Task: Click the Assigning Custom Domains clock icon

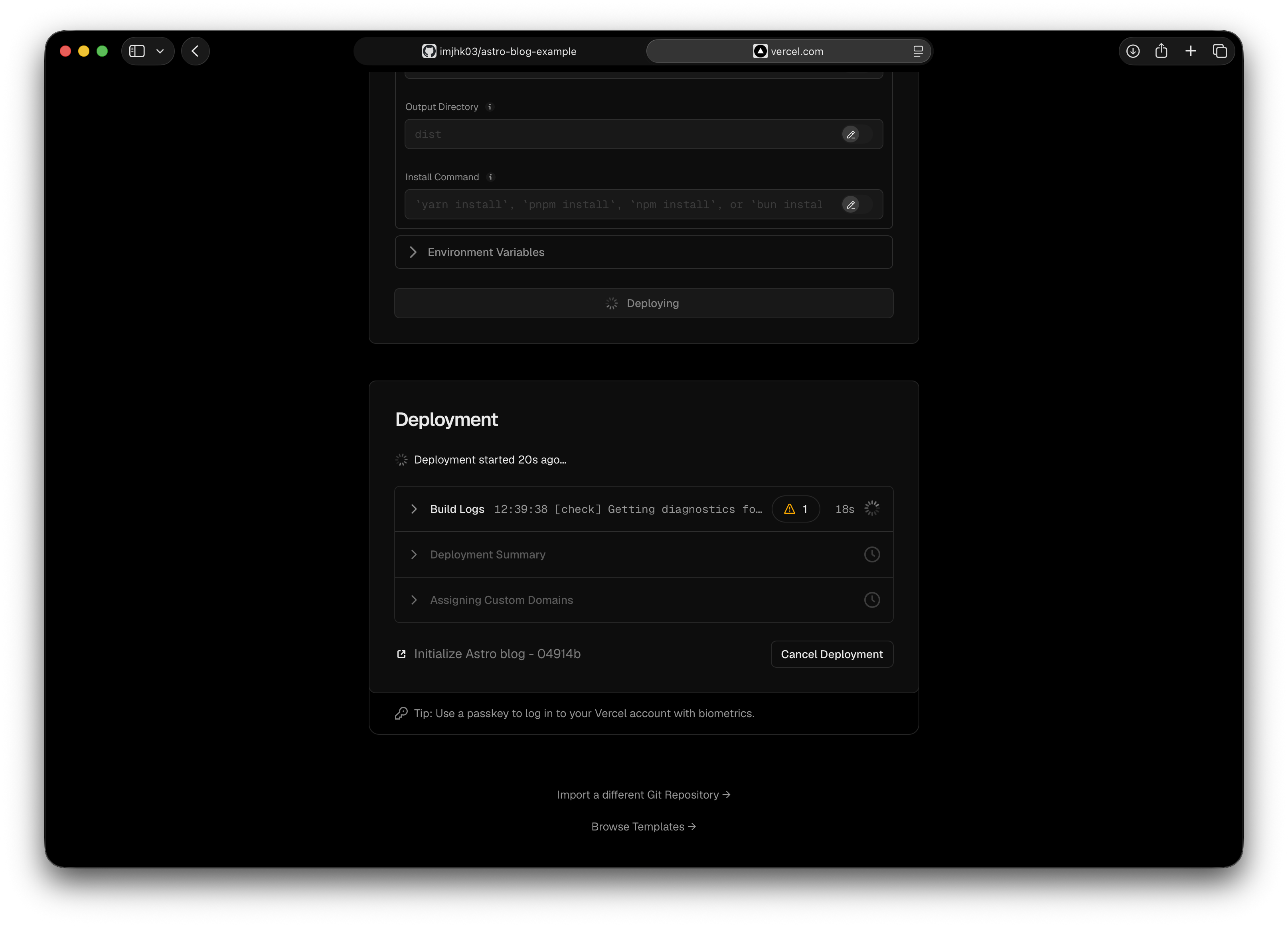Action: click(x=872, y=600)
